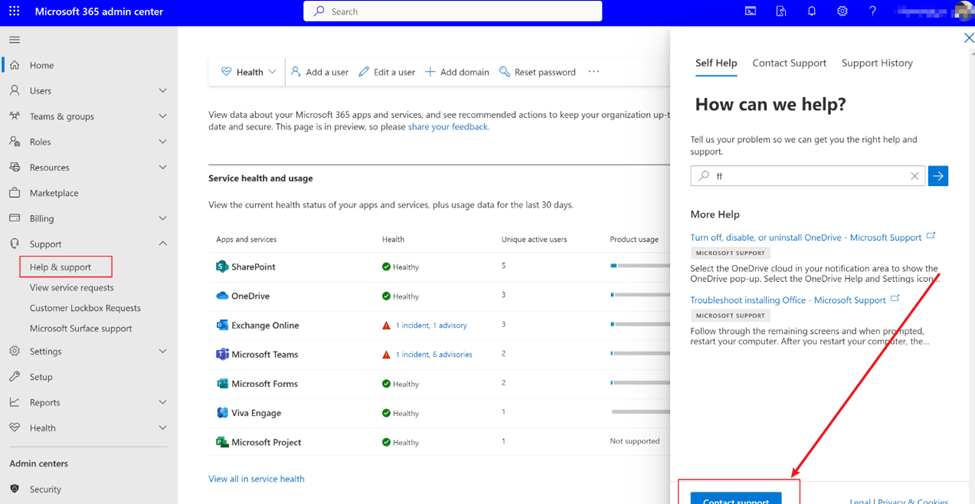Open the app launcher waffle icon
The image size is (975, 504).
tap(14, 11)
